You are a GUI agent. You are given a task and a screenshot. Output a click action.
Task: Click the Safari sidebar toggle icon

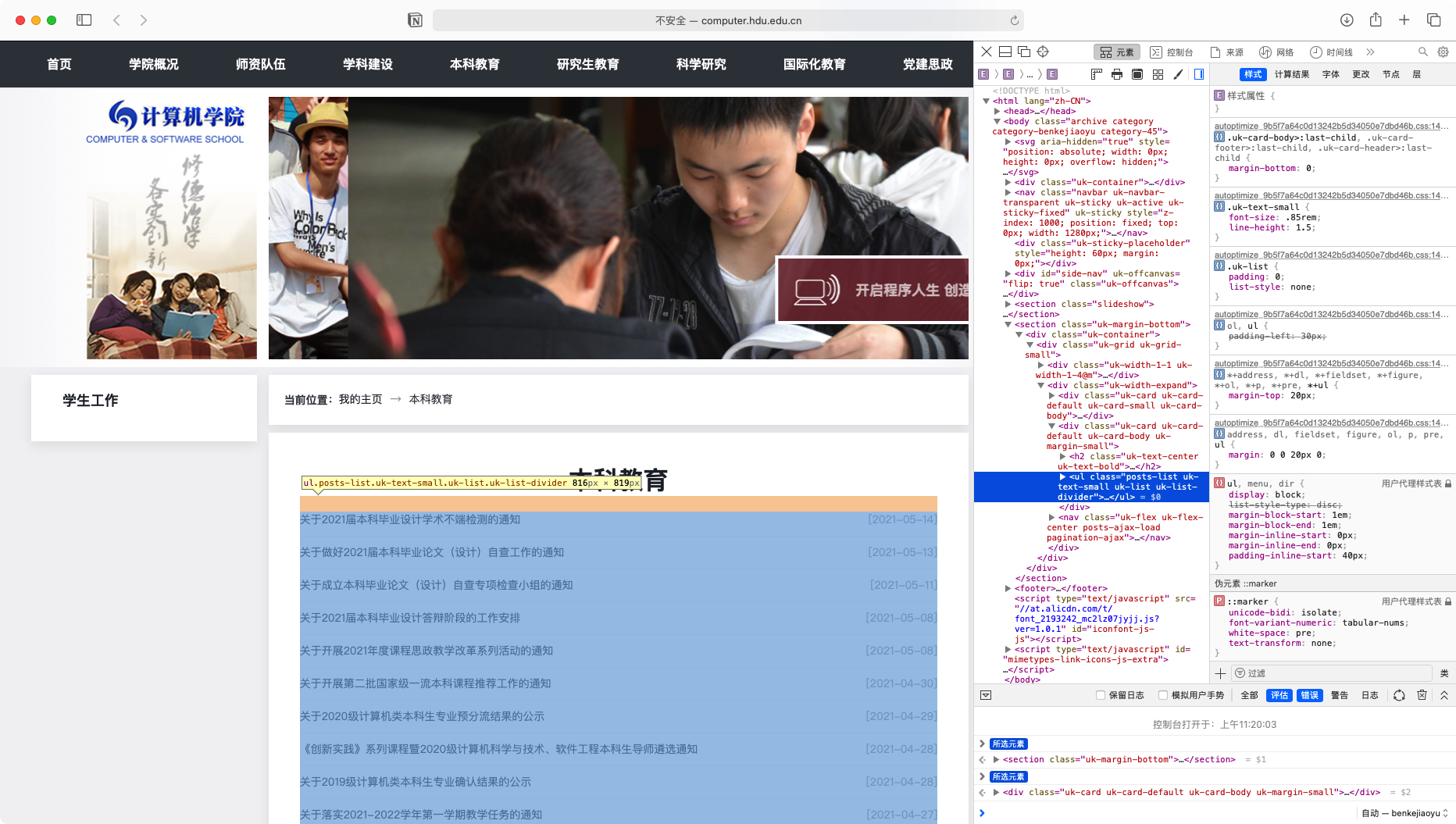(84, 20)
